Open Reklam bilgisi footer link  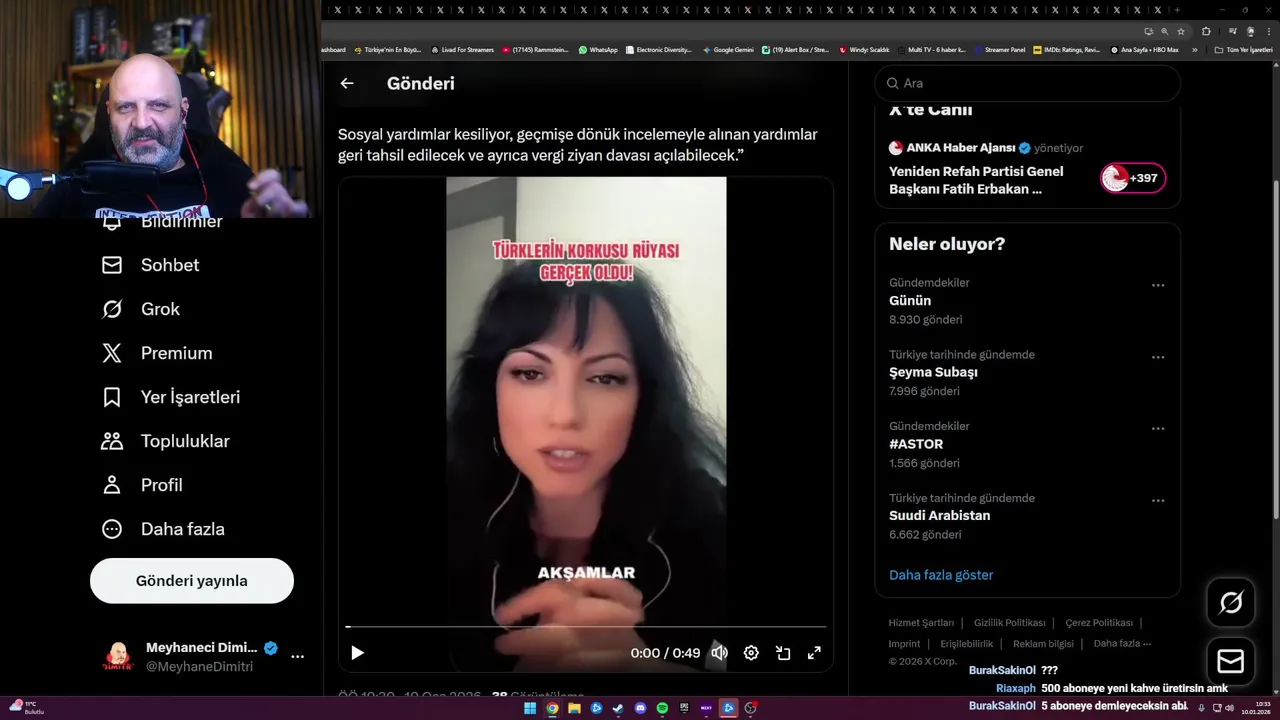click(x=1043, y=644)
